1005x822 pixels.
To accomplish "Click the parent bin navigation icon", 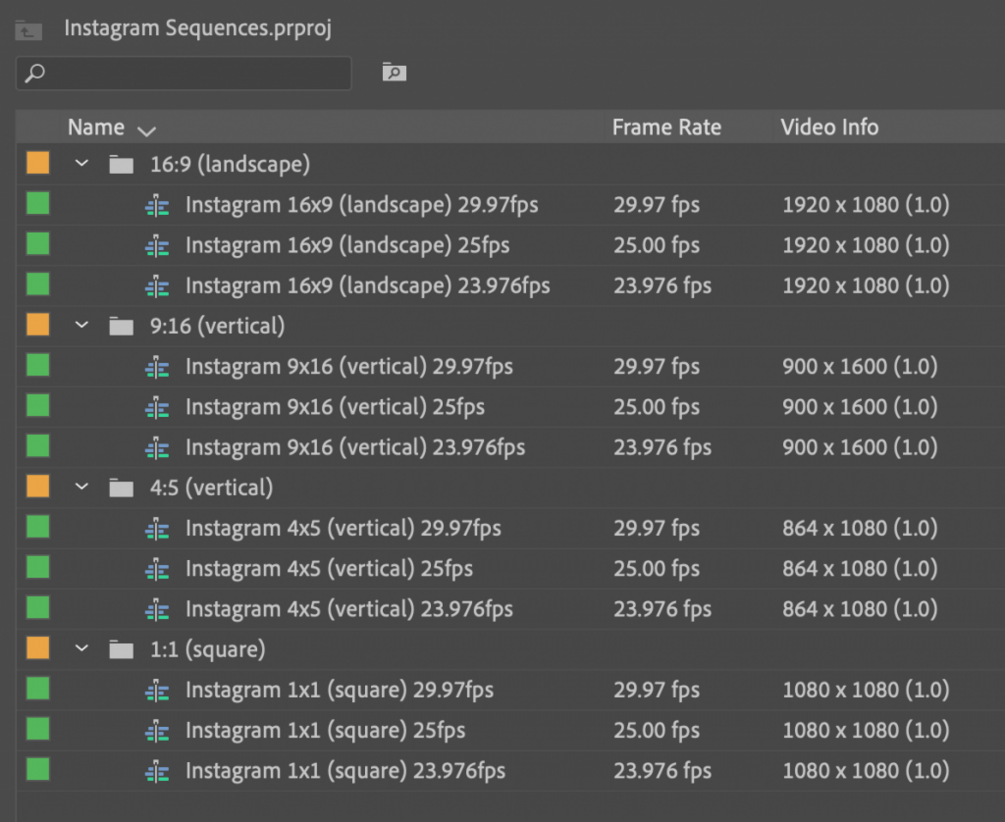I will click(28, 30).
